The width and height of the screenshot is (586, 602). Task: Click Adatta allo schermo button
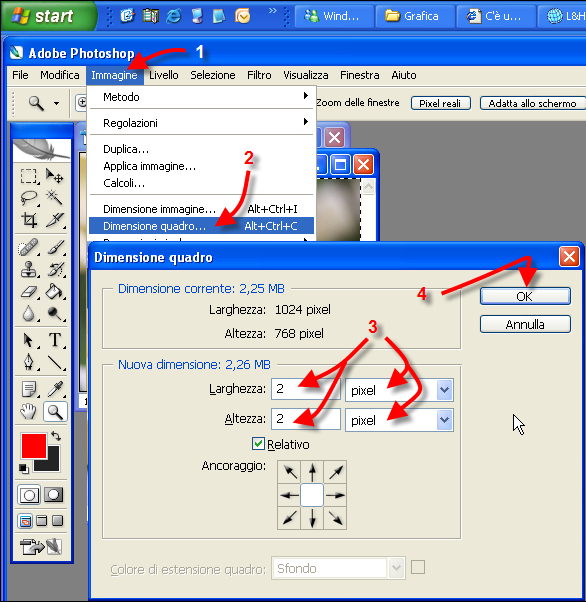coord(532,103)
